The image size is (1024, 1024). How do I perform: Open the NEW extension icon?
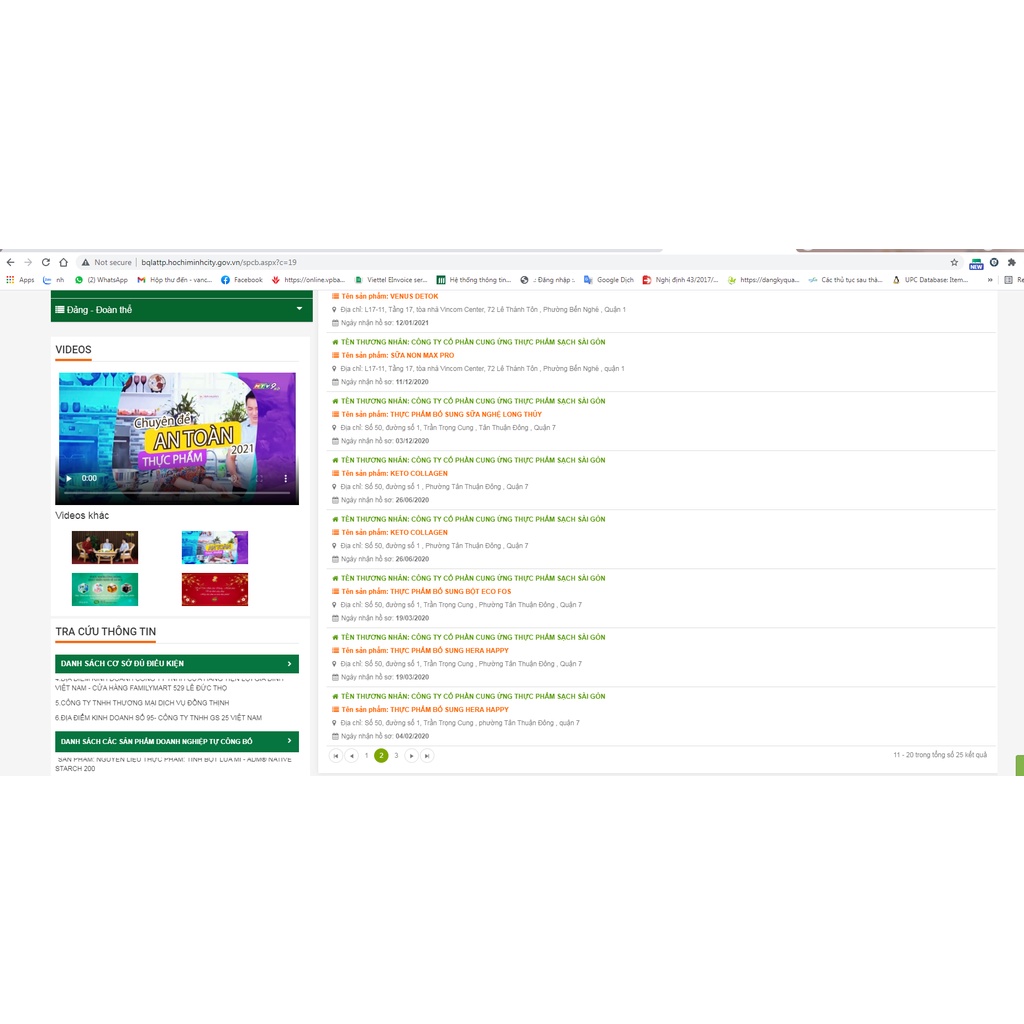click(976, 264)
